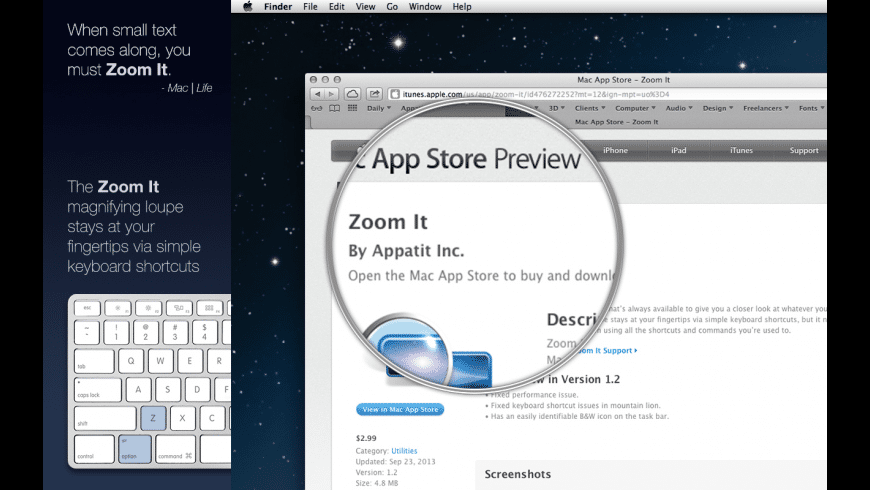Go to iTunes in Apple site navigation

click(741, 150)
